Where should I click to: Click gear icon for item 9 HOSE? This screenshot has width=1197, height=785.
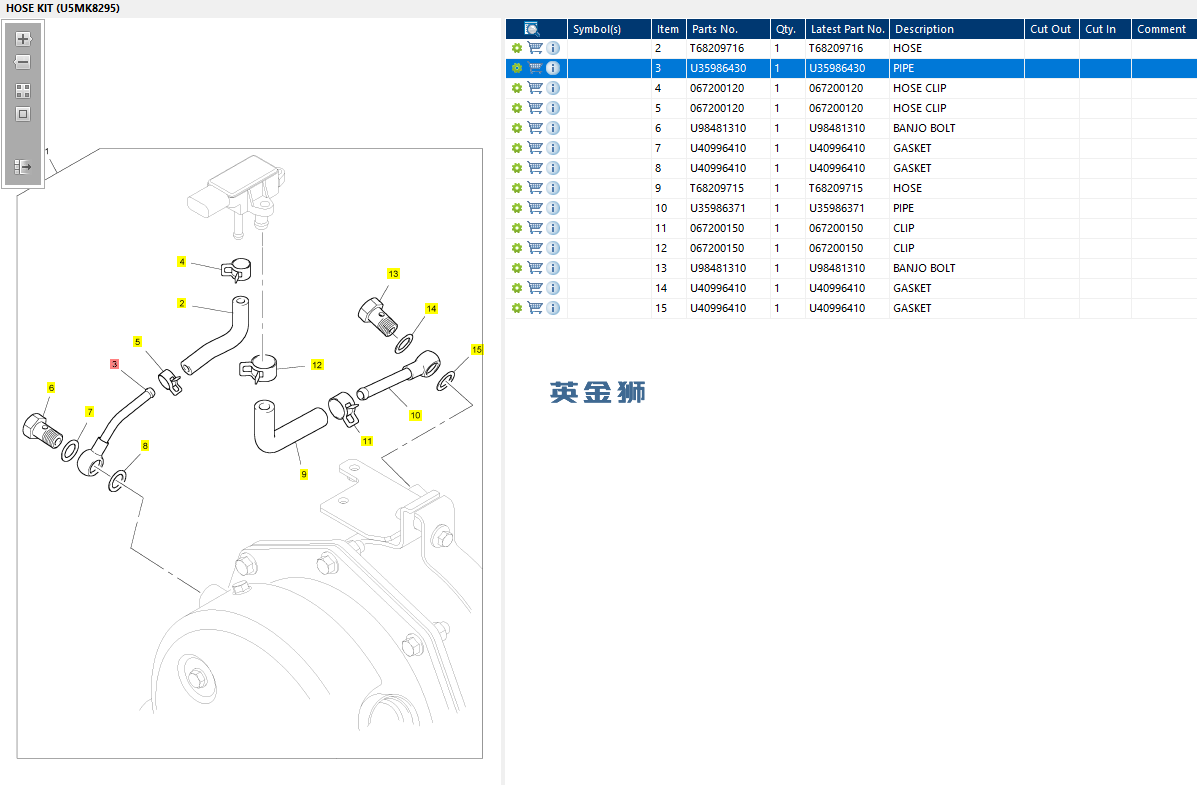(x=517, y=188)
